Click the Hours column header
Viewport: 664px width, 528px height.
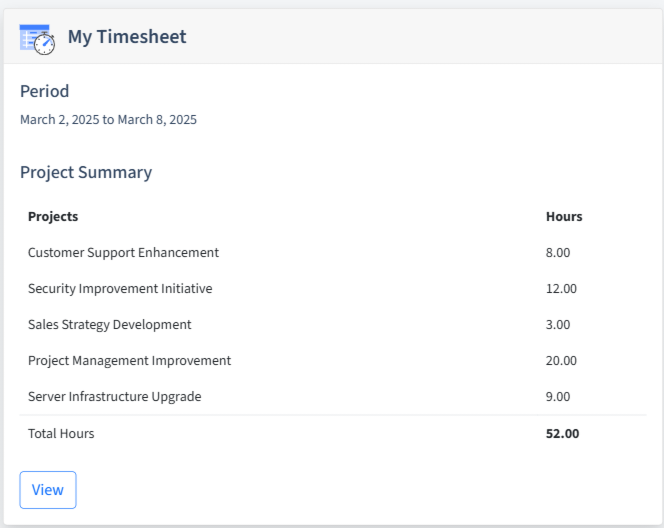564,216
